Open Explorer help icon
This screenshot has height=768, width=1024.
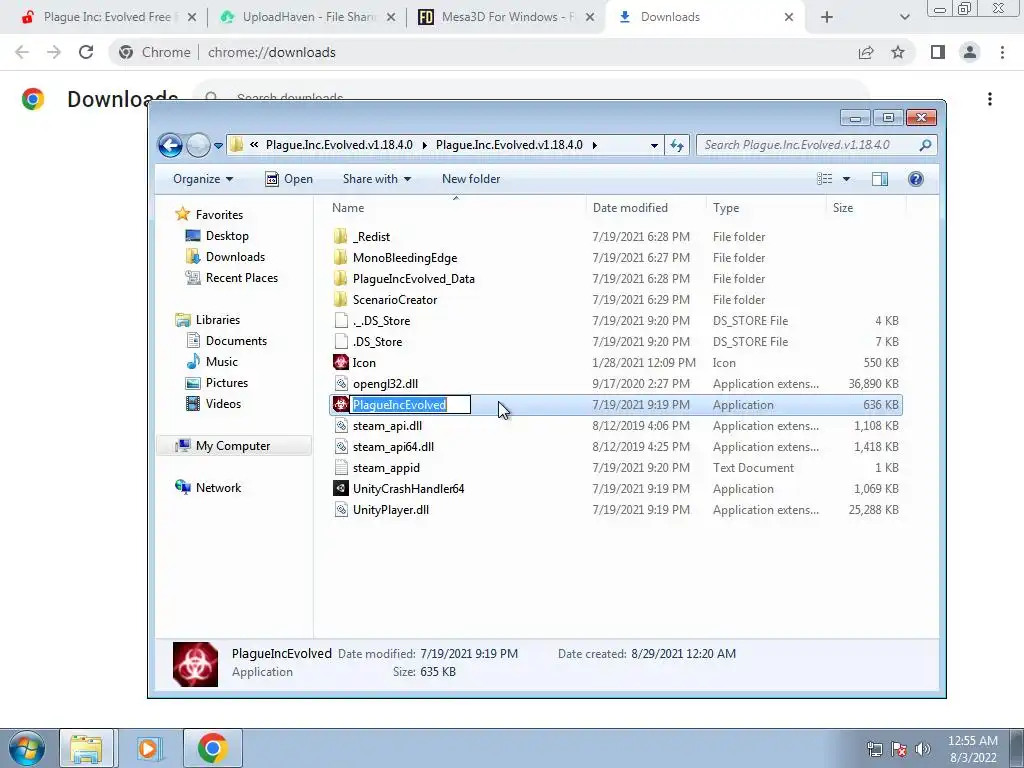click(x=916, y=179)
